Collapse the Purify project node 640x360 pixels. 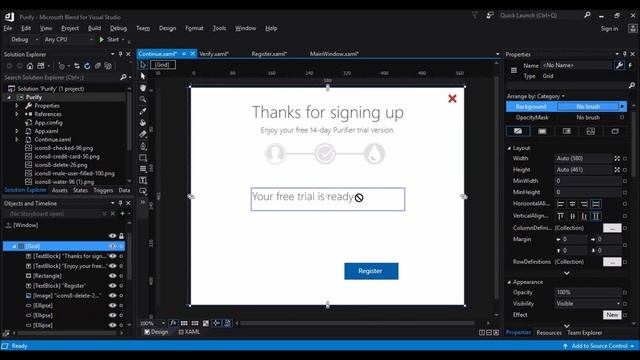9,97
